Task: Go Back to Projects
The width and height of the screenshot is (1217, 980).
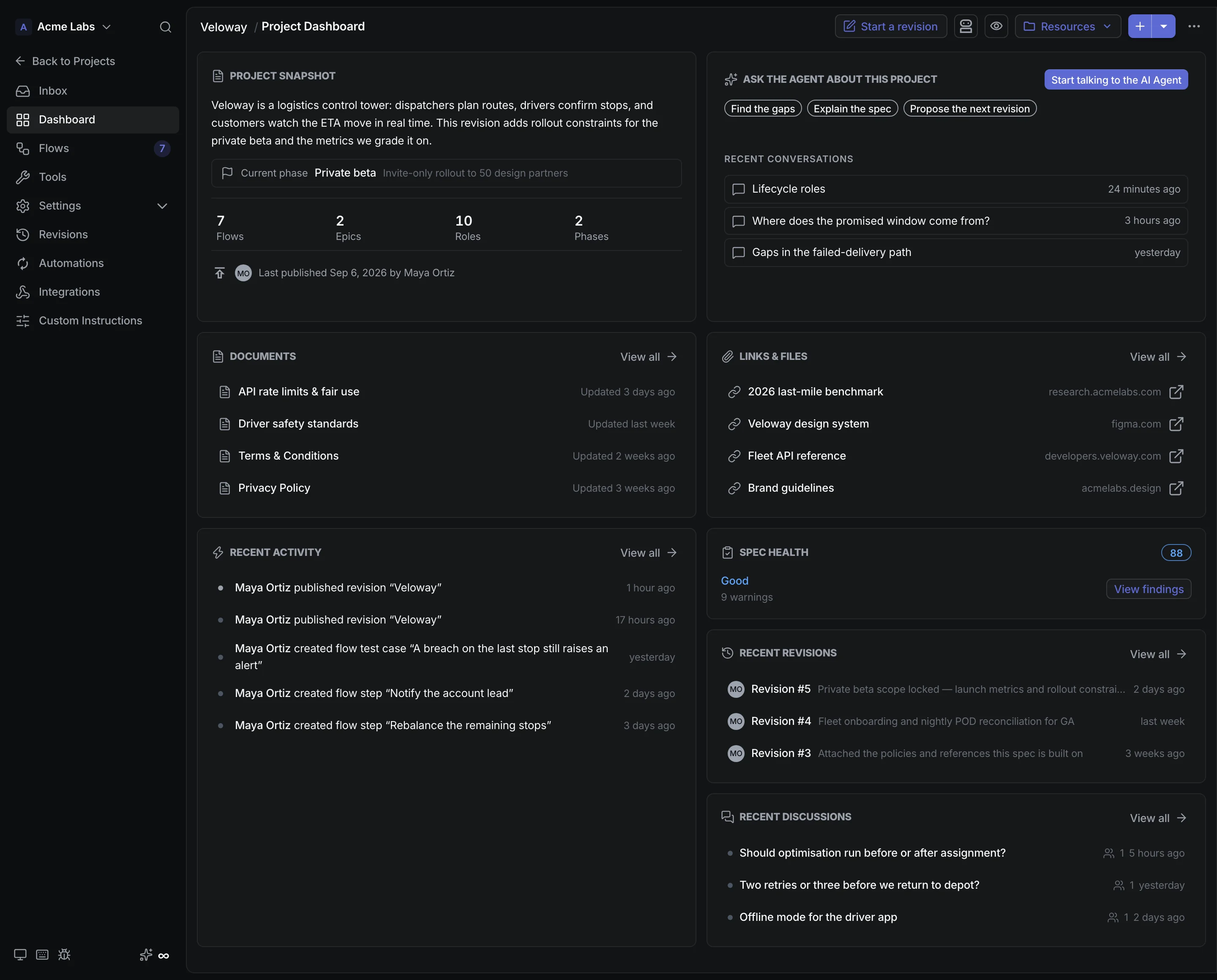Action: (65, 61)
